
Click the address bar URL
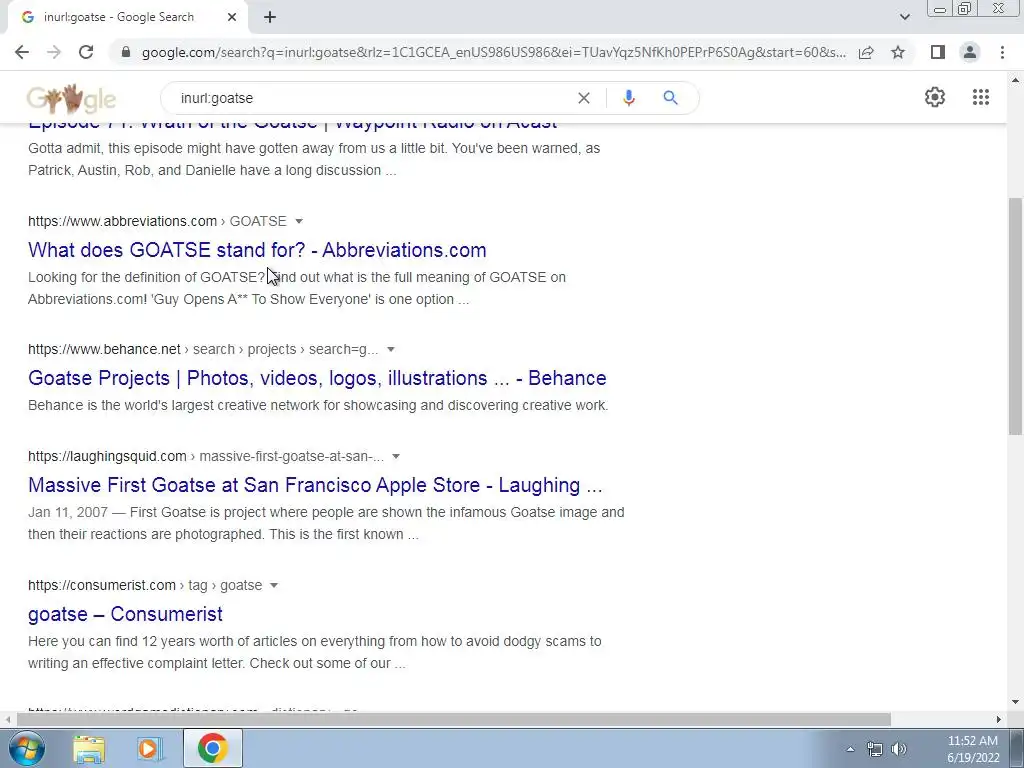[x=493, y=52]
